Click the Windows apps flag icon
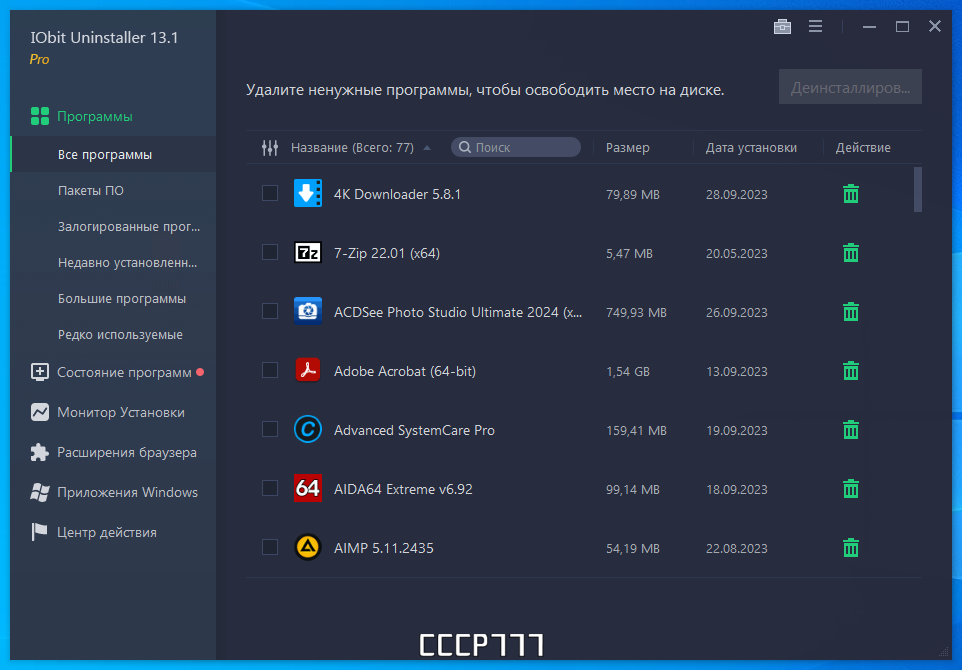Viewport: 962px width, 670px height. click(x=40, y=492)
